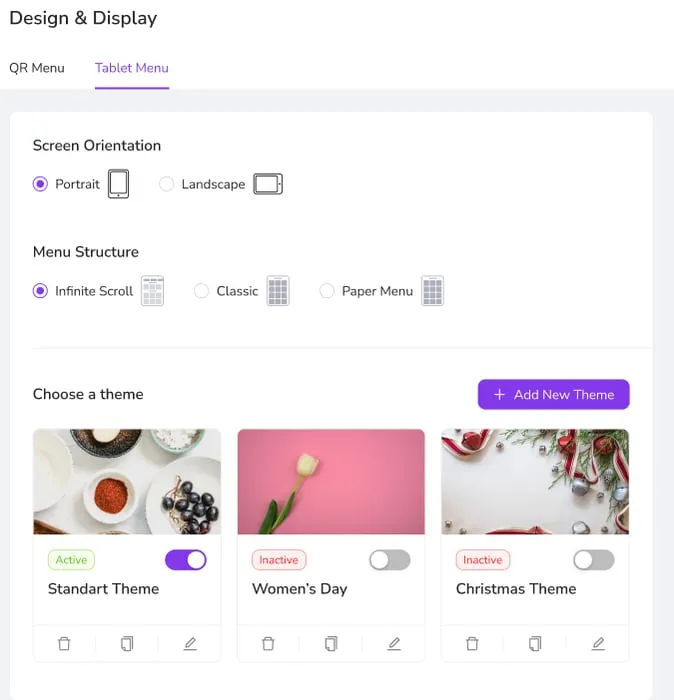Edit the Women's Day theme
This screenshot has width=674, height=700.
click(x=394, y=643)
